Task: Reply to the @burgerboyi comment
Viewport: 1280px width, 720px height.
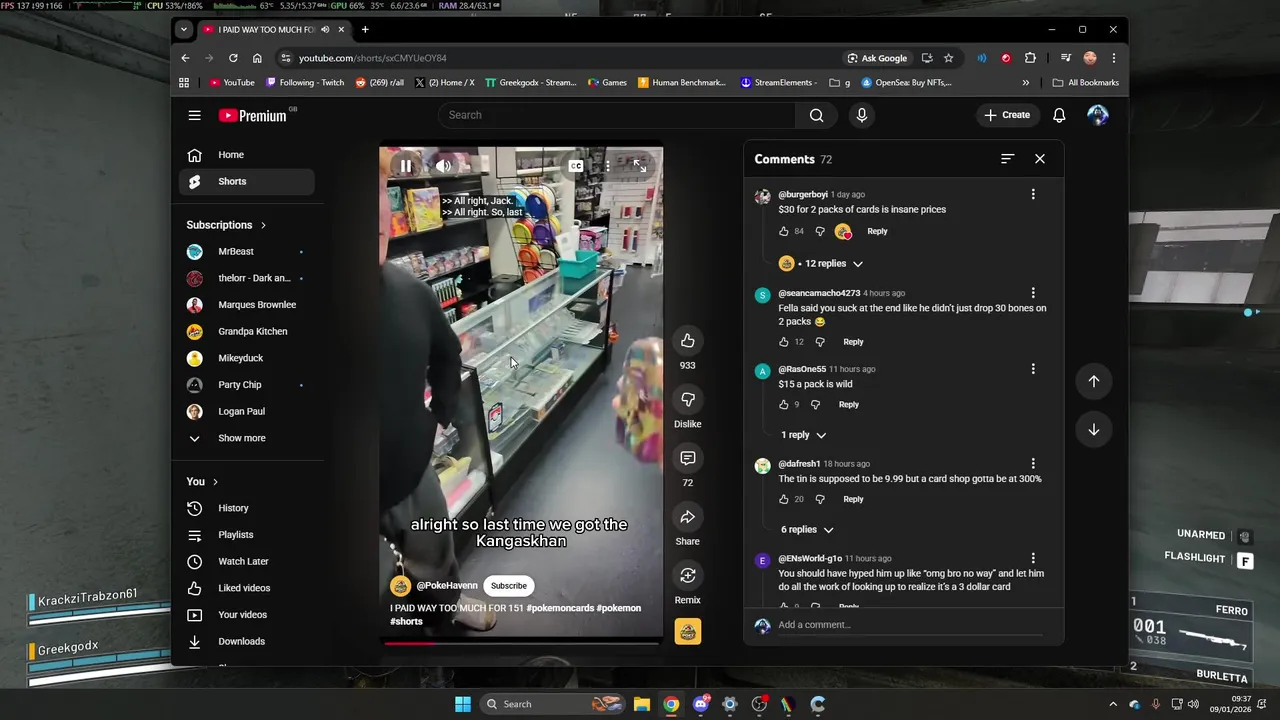Action: [877, 231]
